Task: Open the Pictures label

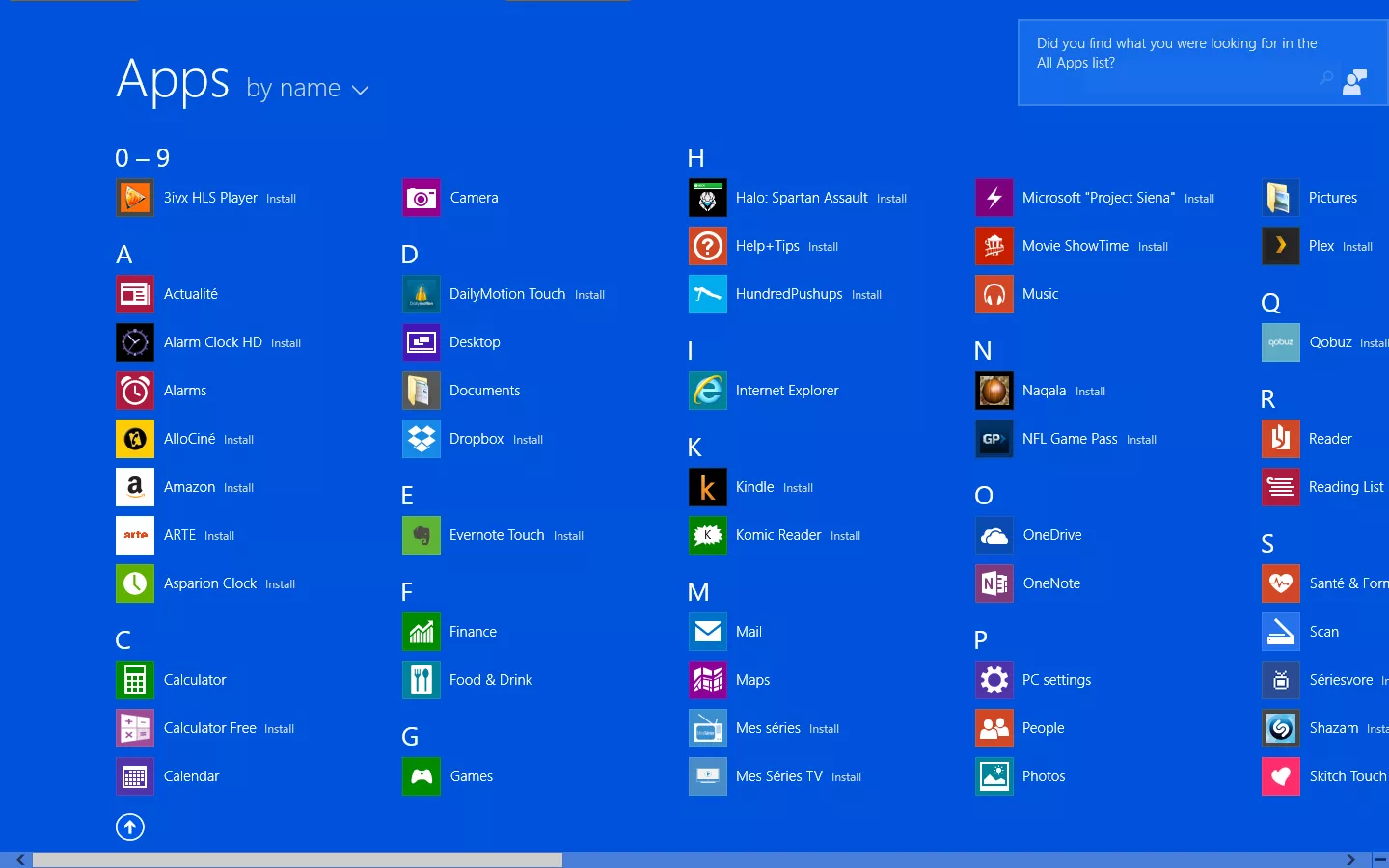Action: [1333, 198]
